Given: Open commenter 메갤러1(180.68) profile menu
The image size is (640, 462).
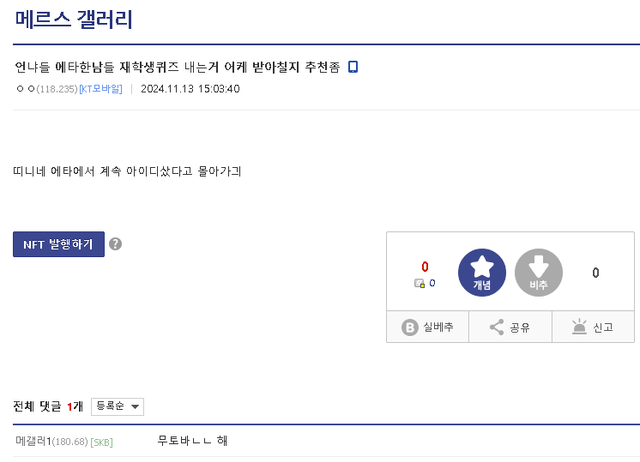Looking at the screenshot, I should tap(51, 441).
